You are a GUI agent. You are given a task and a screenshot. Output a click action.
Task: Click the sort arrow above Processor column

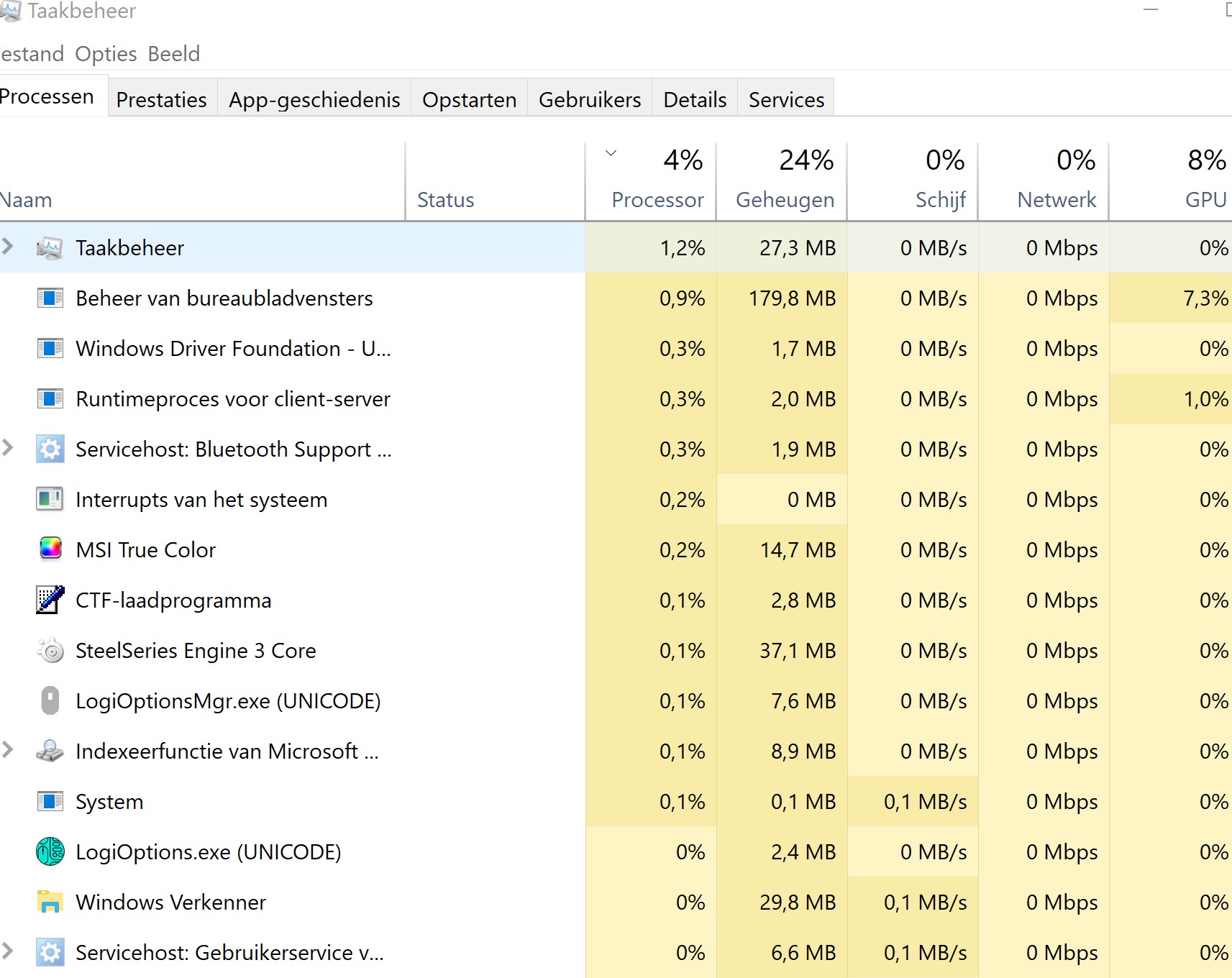point(611,153)
